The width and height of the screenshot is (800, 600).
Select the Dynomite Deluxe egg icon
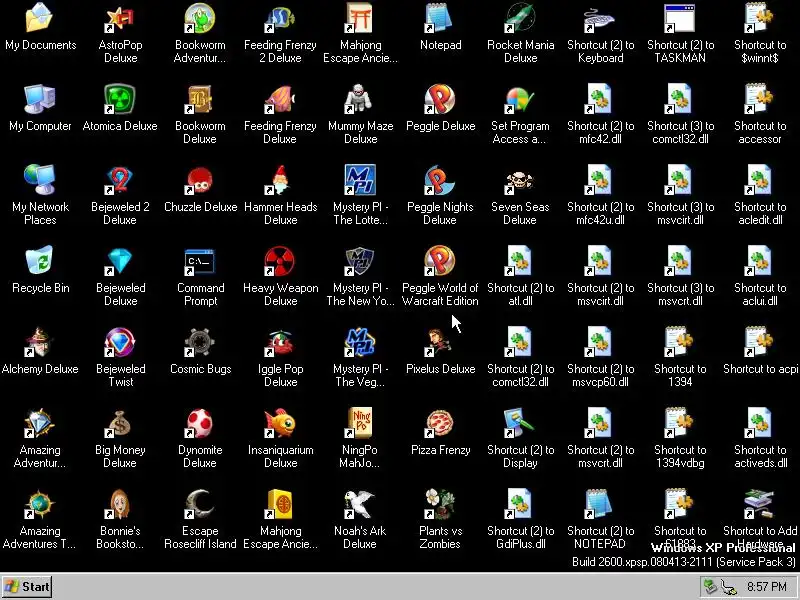[x=200, y=423]
